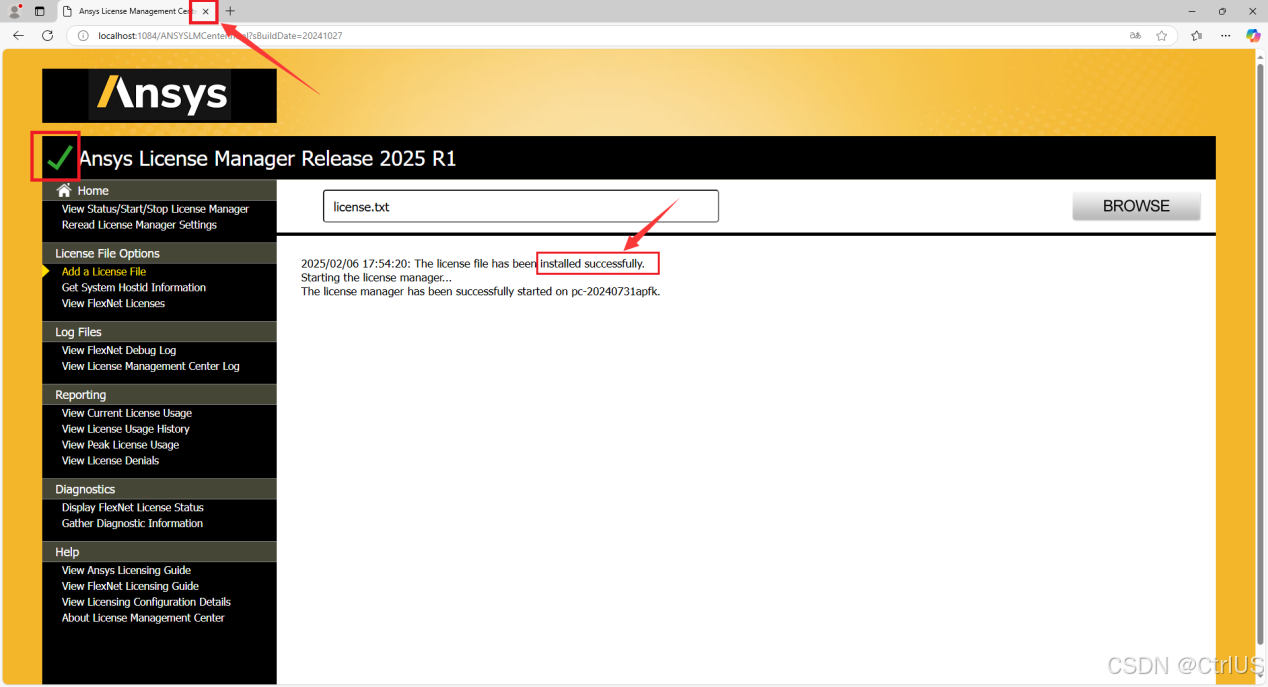Open the browser profile icon
1268x687 pixels.
pos(15,11)
